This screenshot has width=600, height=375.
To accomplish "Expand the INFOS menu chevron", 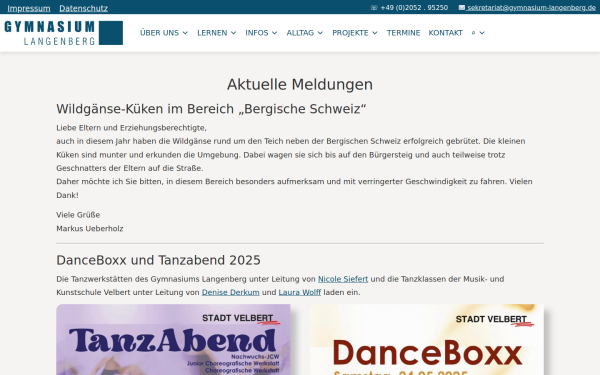I will coord(274,33).
